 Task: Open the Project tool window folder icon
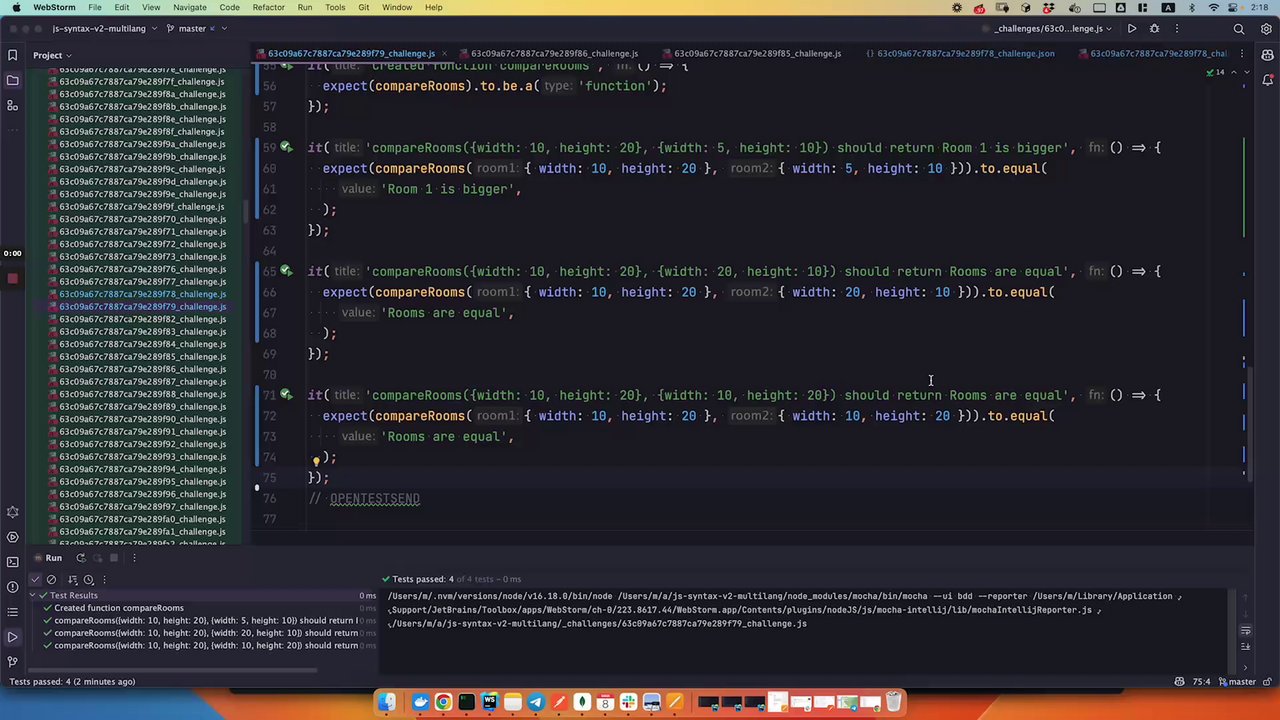(12, 80)
